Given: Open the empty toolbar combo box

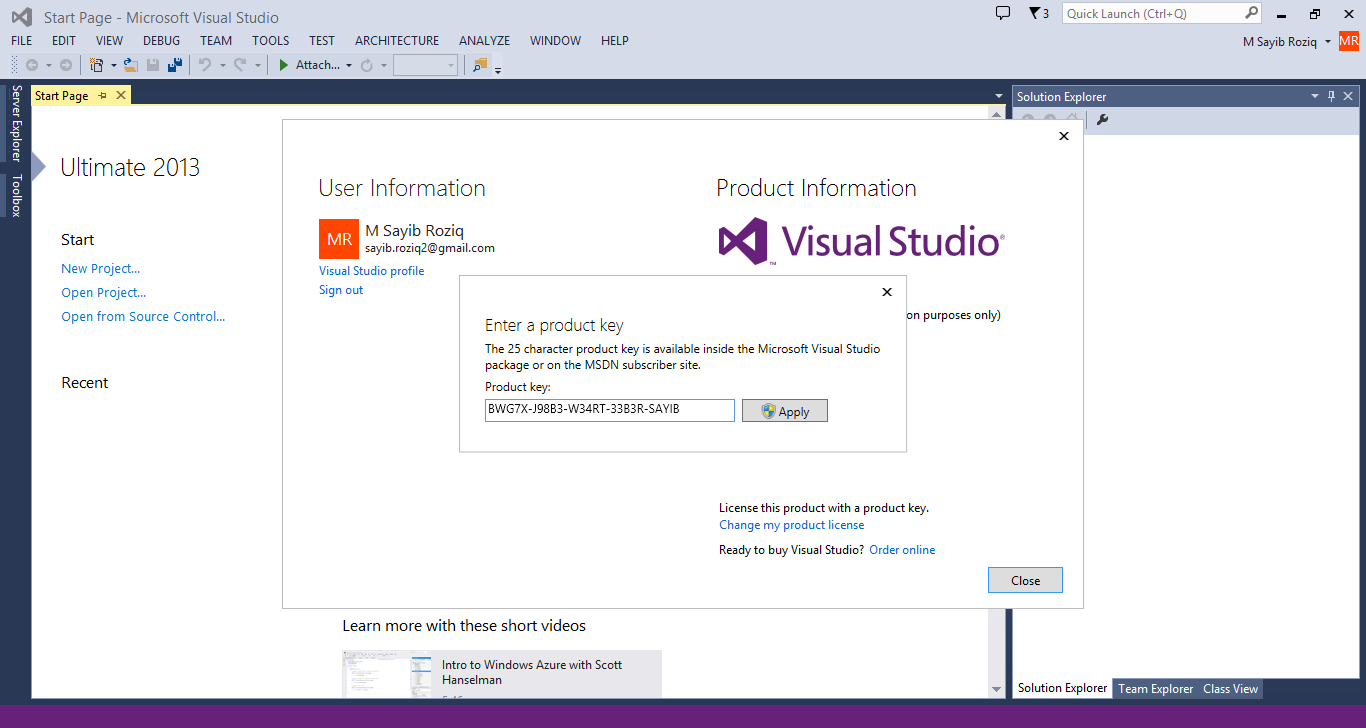Looking at the screenshot, I should pos(425,65).
